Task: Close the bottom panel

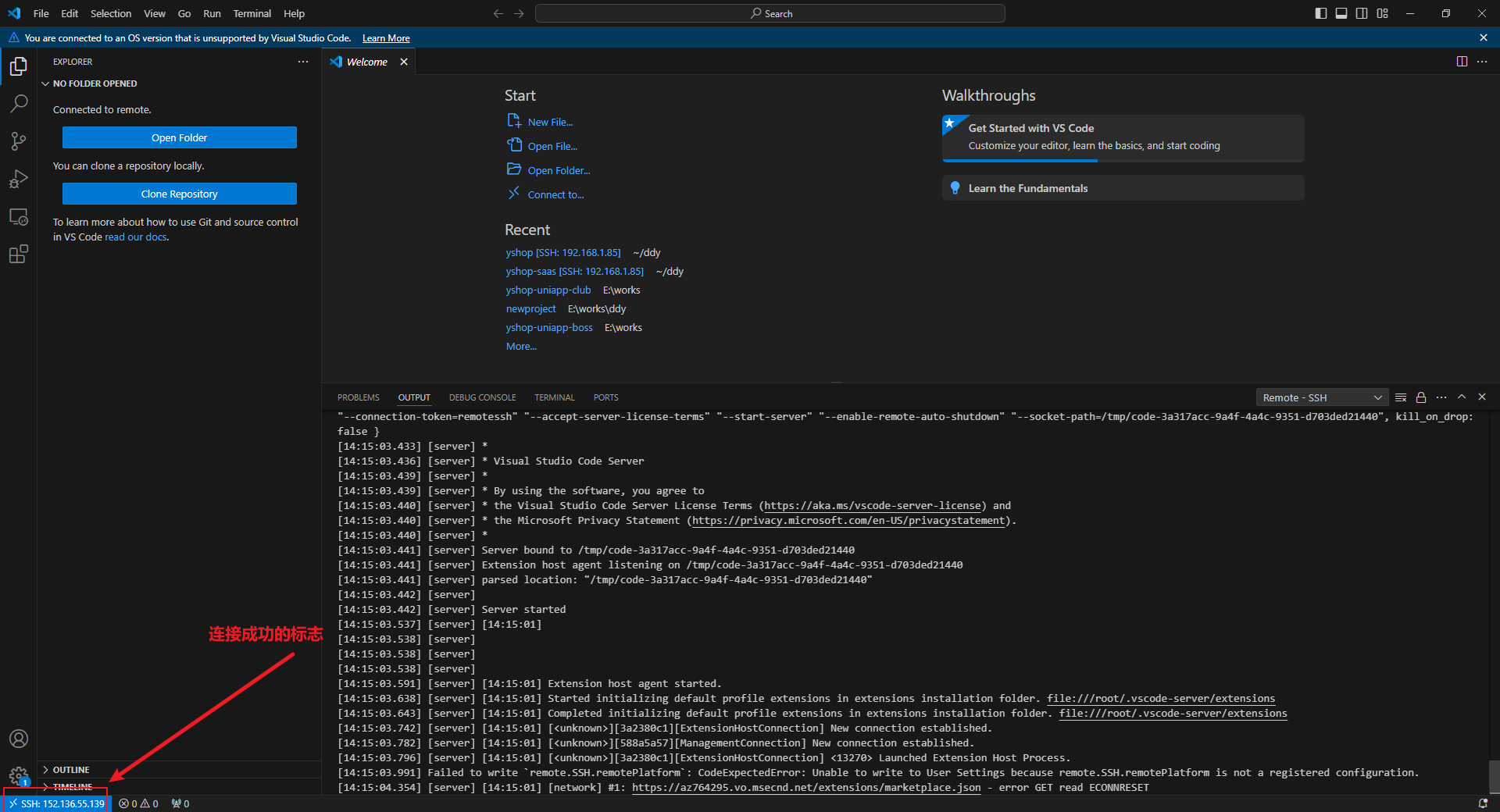Action: point(1482,397)
